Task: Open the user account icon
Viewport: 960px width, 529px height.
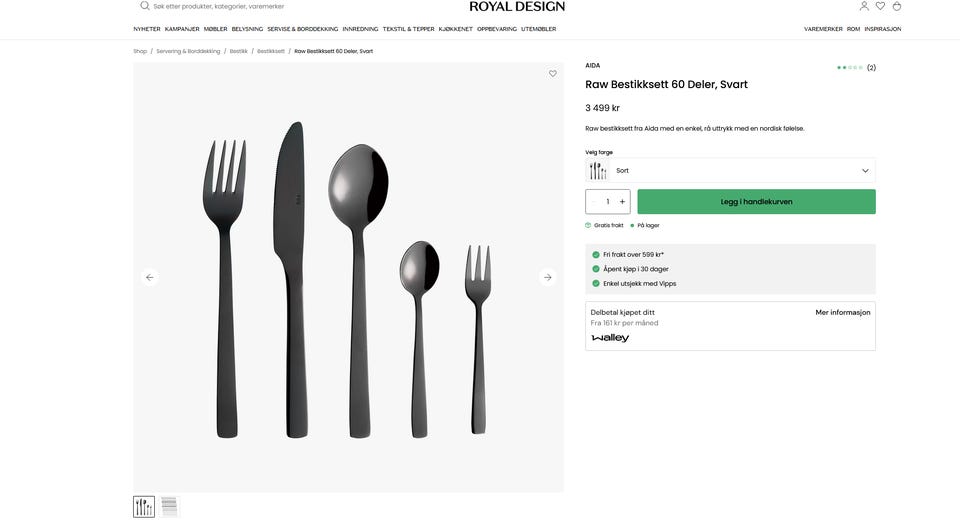Action: click(x=864, y=6)
